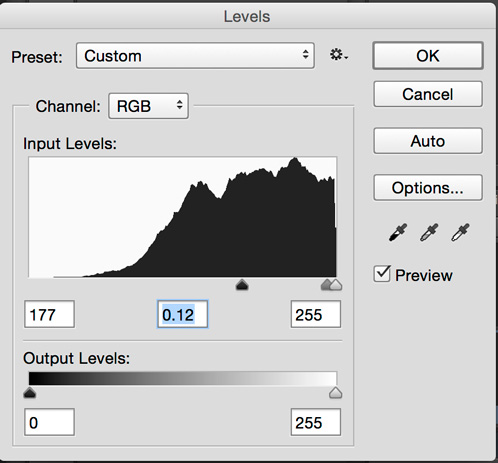Click the output black level slider handle
The width and height of the screenshot is (498, 463).
(30, 393)
